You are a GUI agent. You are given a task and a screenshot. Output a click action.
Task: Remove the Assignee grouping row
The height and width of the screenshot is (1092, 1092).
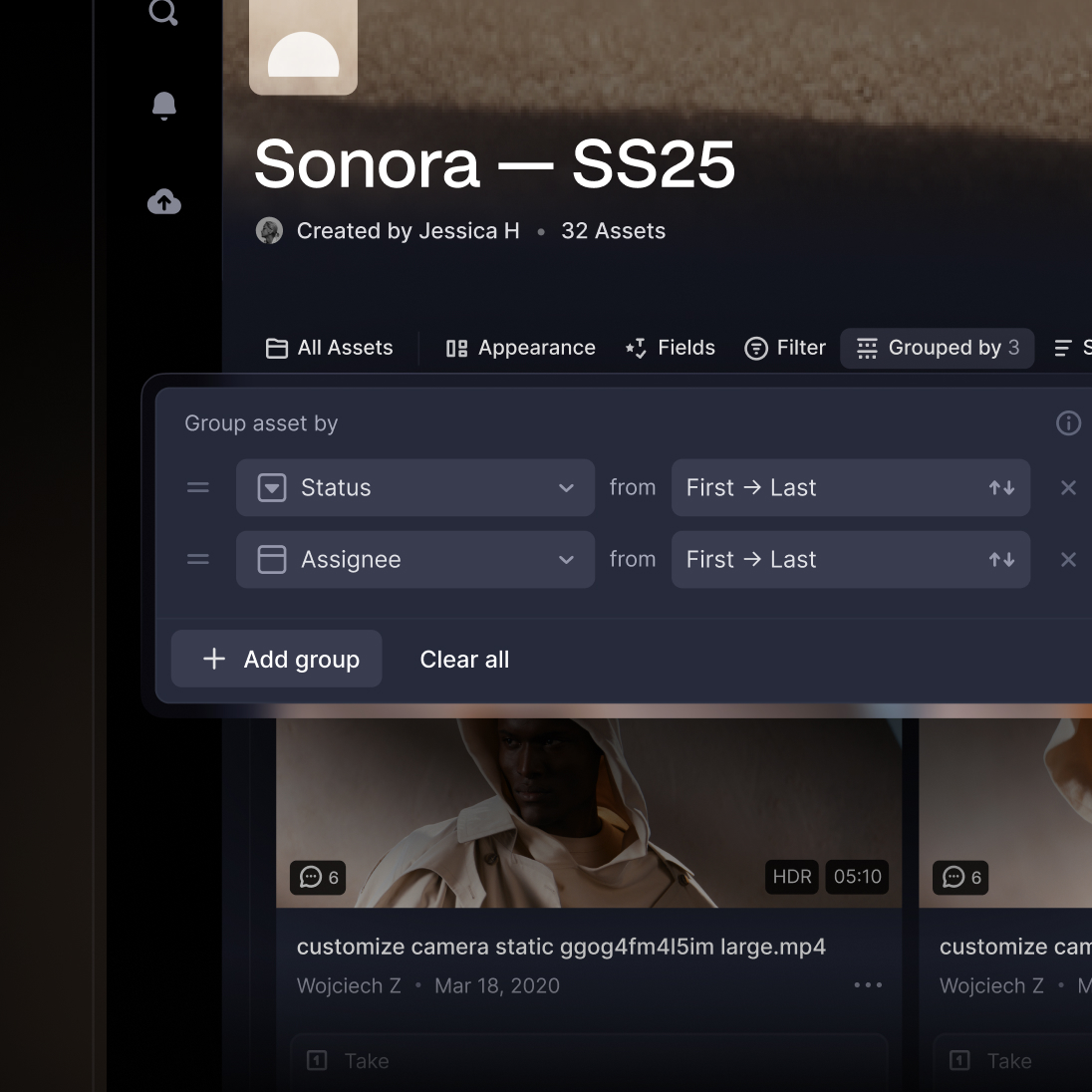[x=1068, y=559]
